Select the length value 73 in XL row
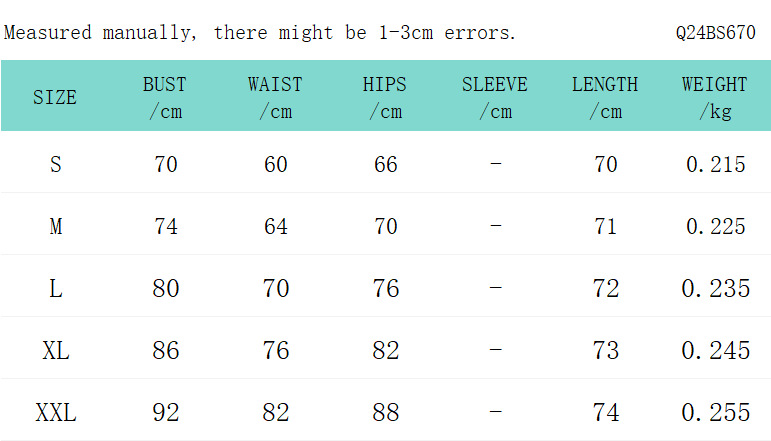 (x=605, y=350)
